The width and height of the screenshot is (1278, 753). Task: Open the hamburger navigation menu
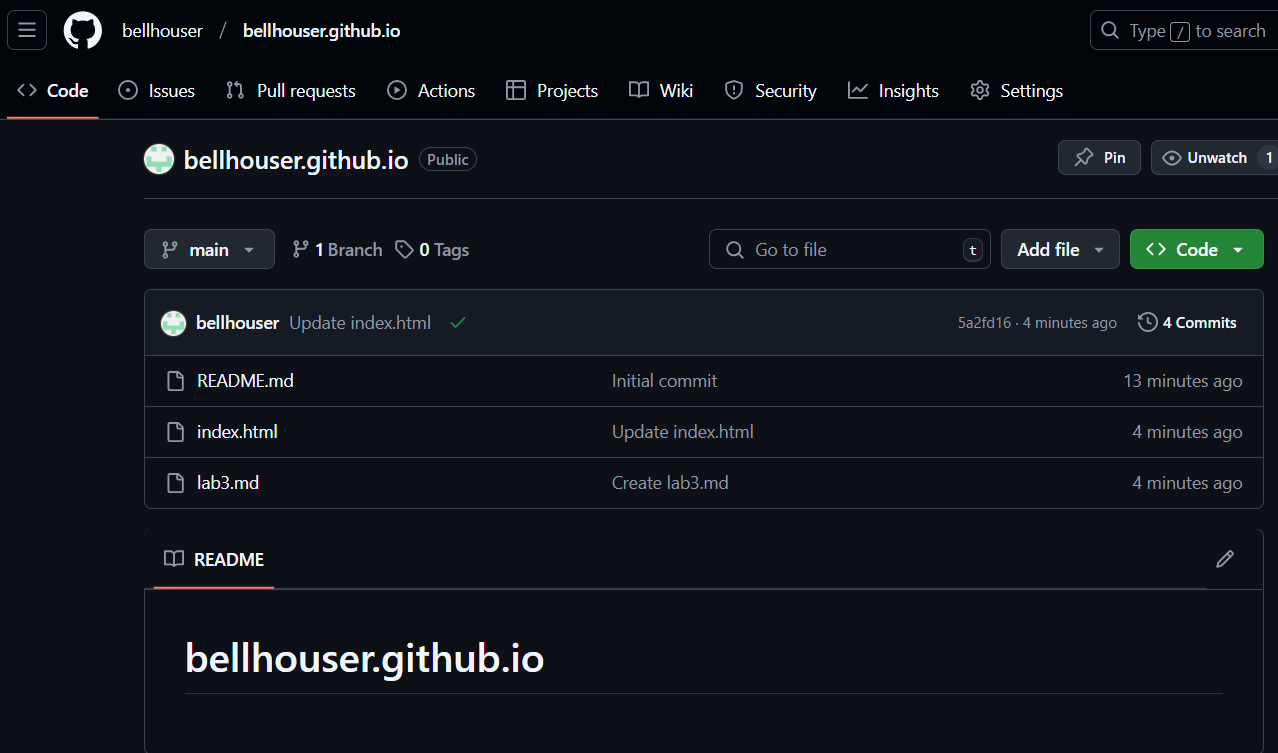pos(27,30)
